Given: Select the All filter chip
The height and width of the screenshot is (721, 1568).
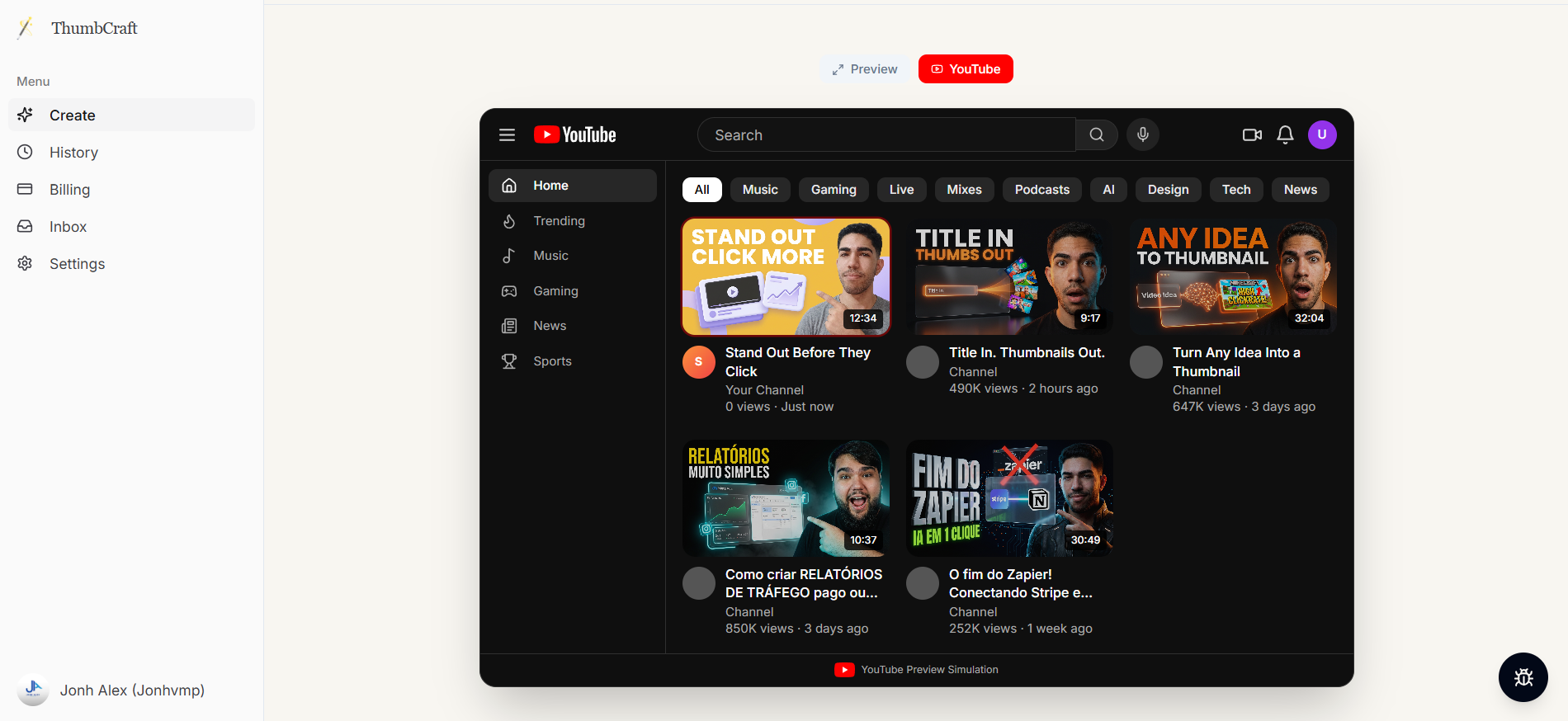Looking at the screenshot, I should click(x=702, y=190).
